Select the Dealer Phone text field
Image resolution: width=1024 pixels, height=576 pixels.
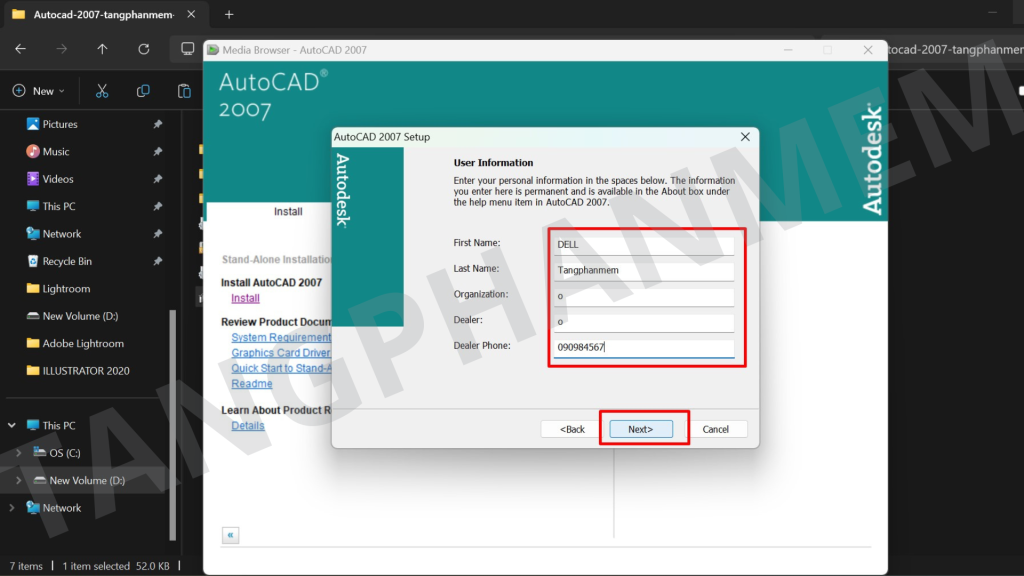tap(643, 348)
